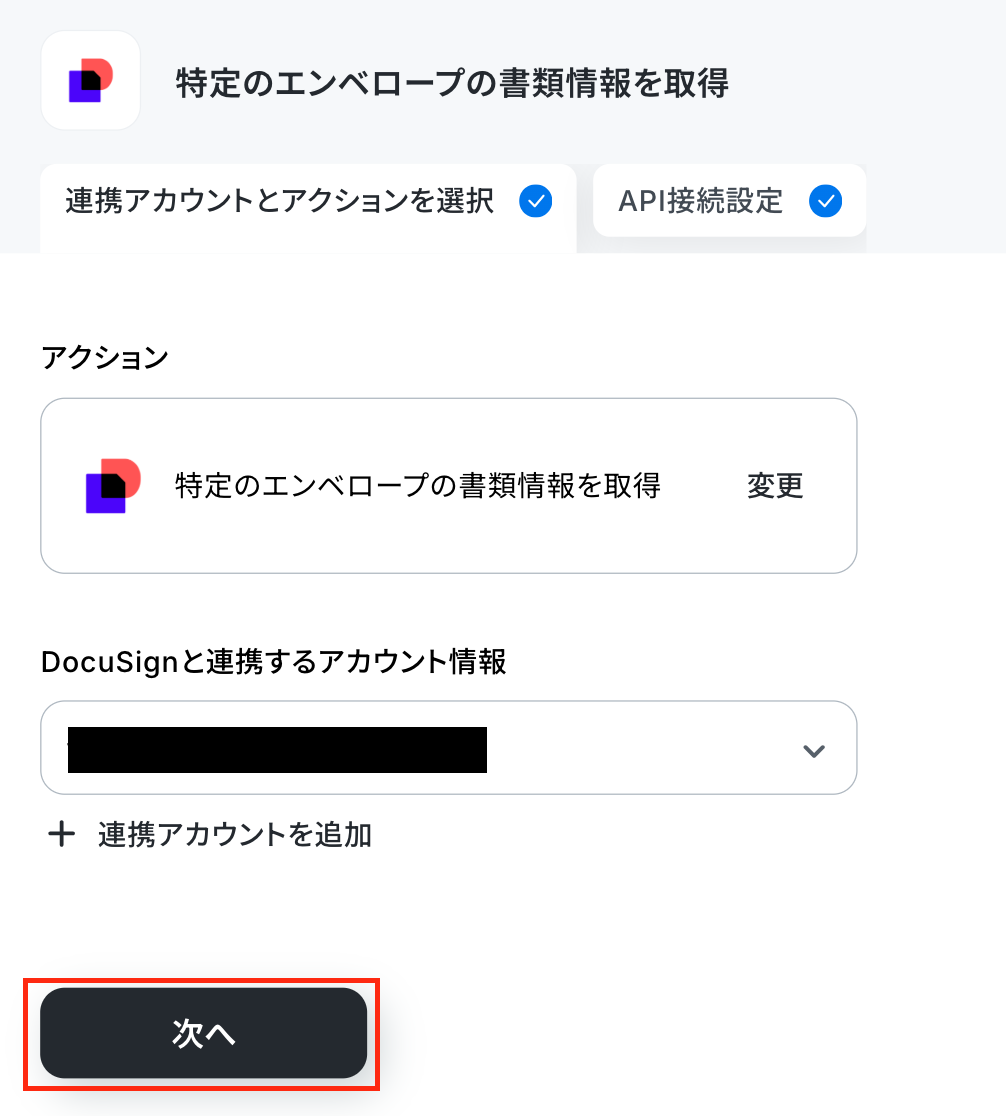Click the DocuSign logo in the page header

coord(90,80)
